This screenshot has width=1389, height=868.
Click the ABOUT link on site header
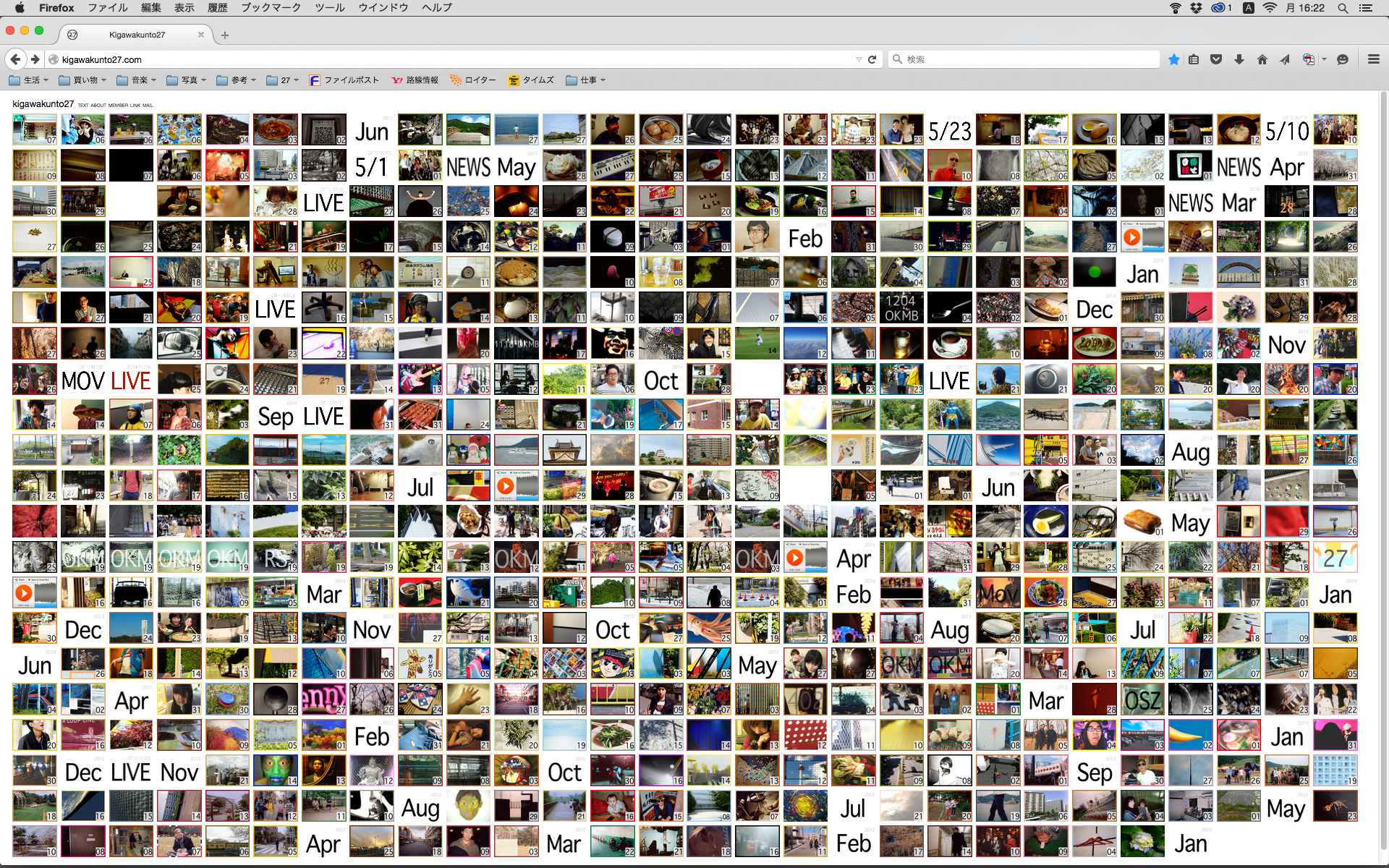point(98,106)
